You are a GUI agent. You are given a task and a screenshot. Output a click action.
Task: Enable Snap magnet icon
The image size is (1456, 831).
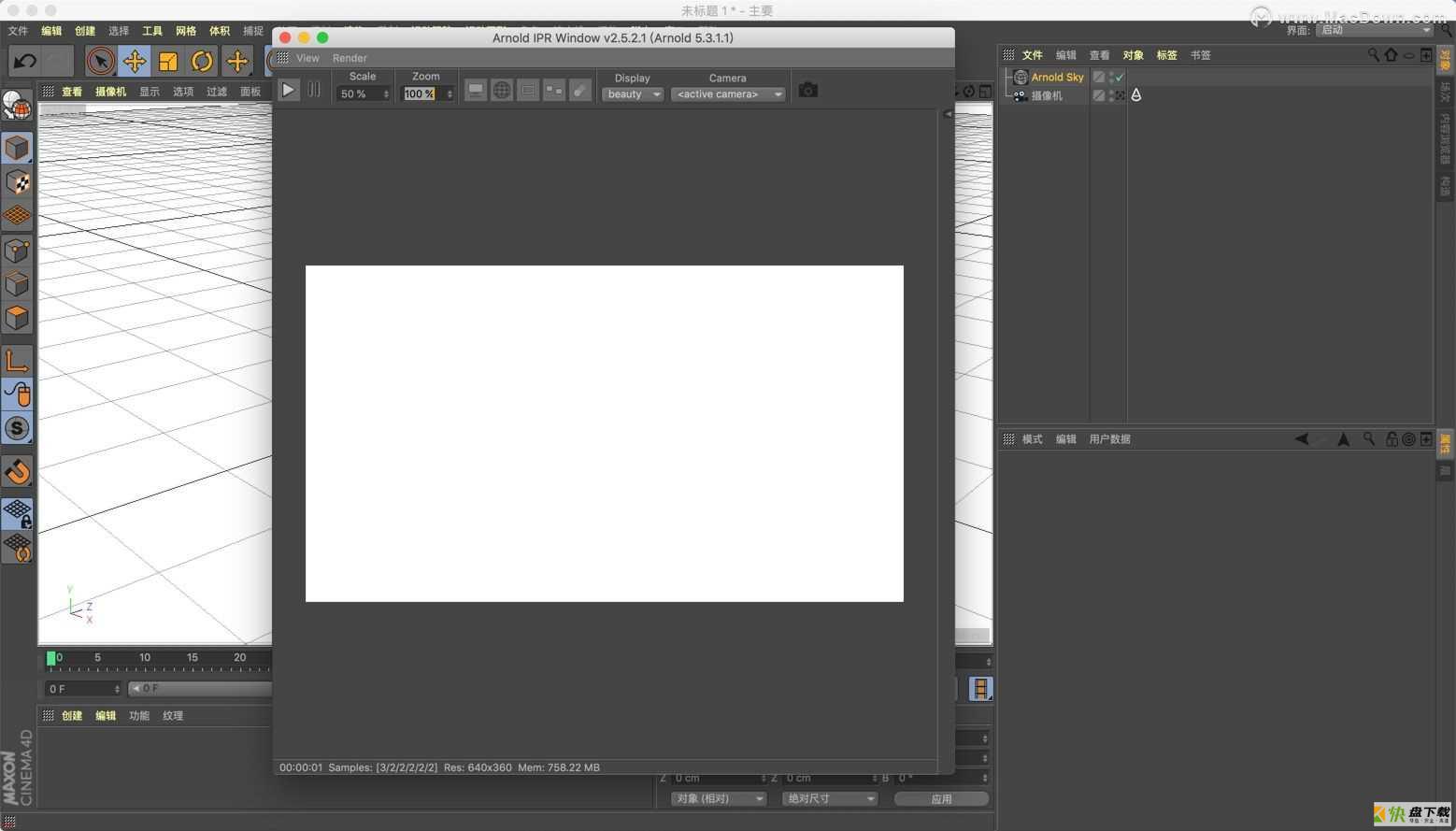click(17, 471)
